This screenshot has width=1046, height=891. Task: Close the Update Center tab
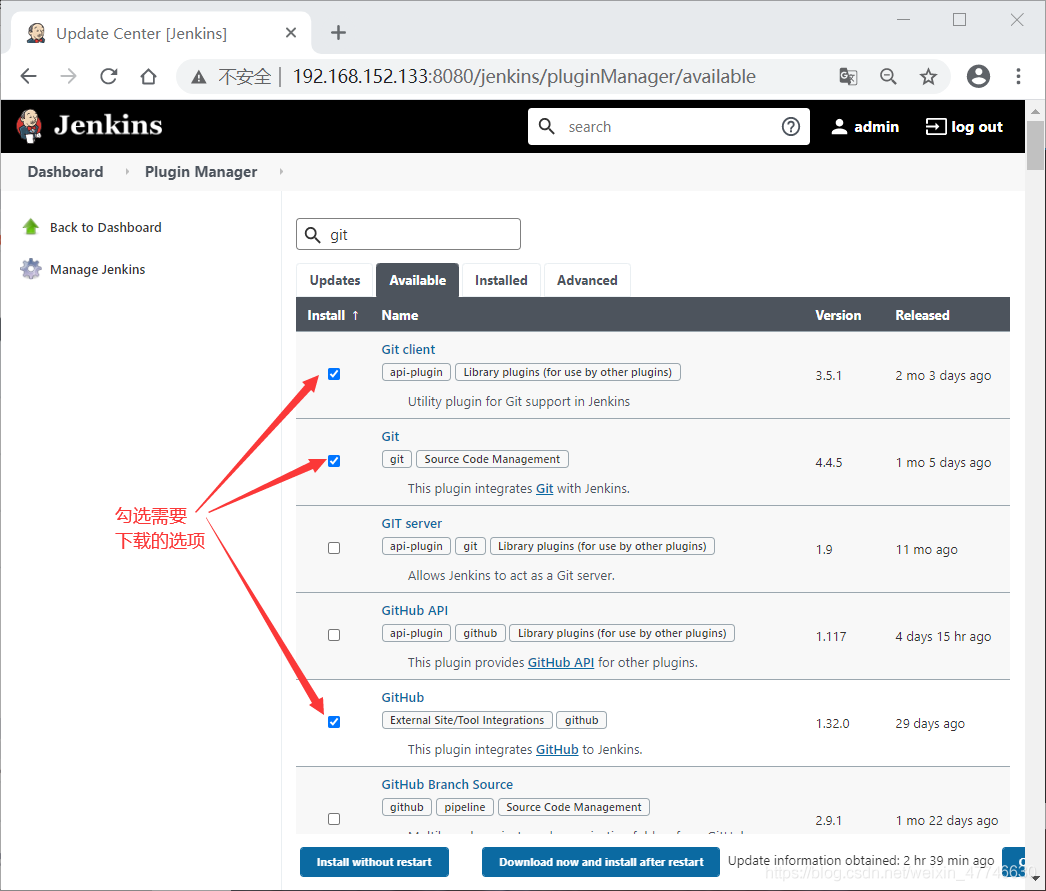coord(291,33)
